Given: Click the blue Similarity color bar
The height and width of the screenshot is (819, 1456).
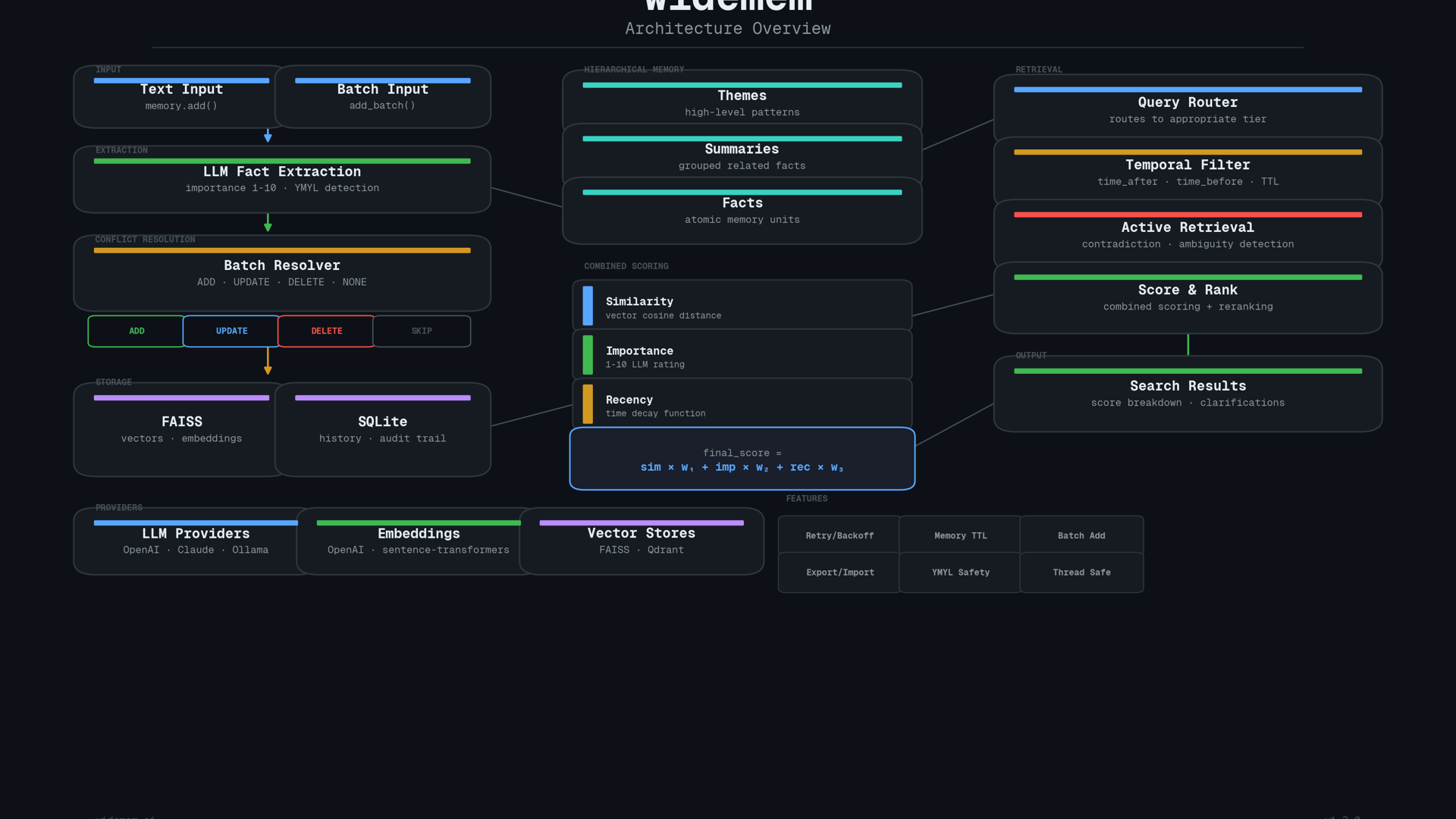Looking at the screenshot, I should (x=588, y=306).
